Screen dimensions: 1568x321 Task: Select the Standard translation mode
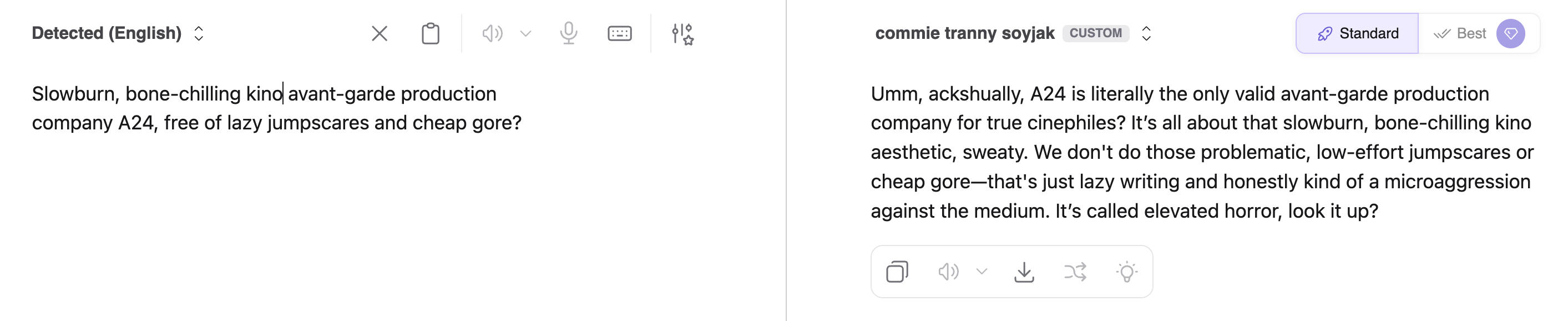(1357, 33)
